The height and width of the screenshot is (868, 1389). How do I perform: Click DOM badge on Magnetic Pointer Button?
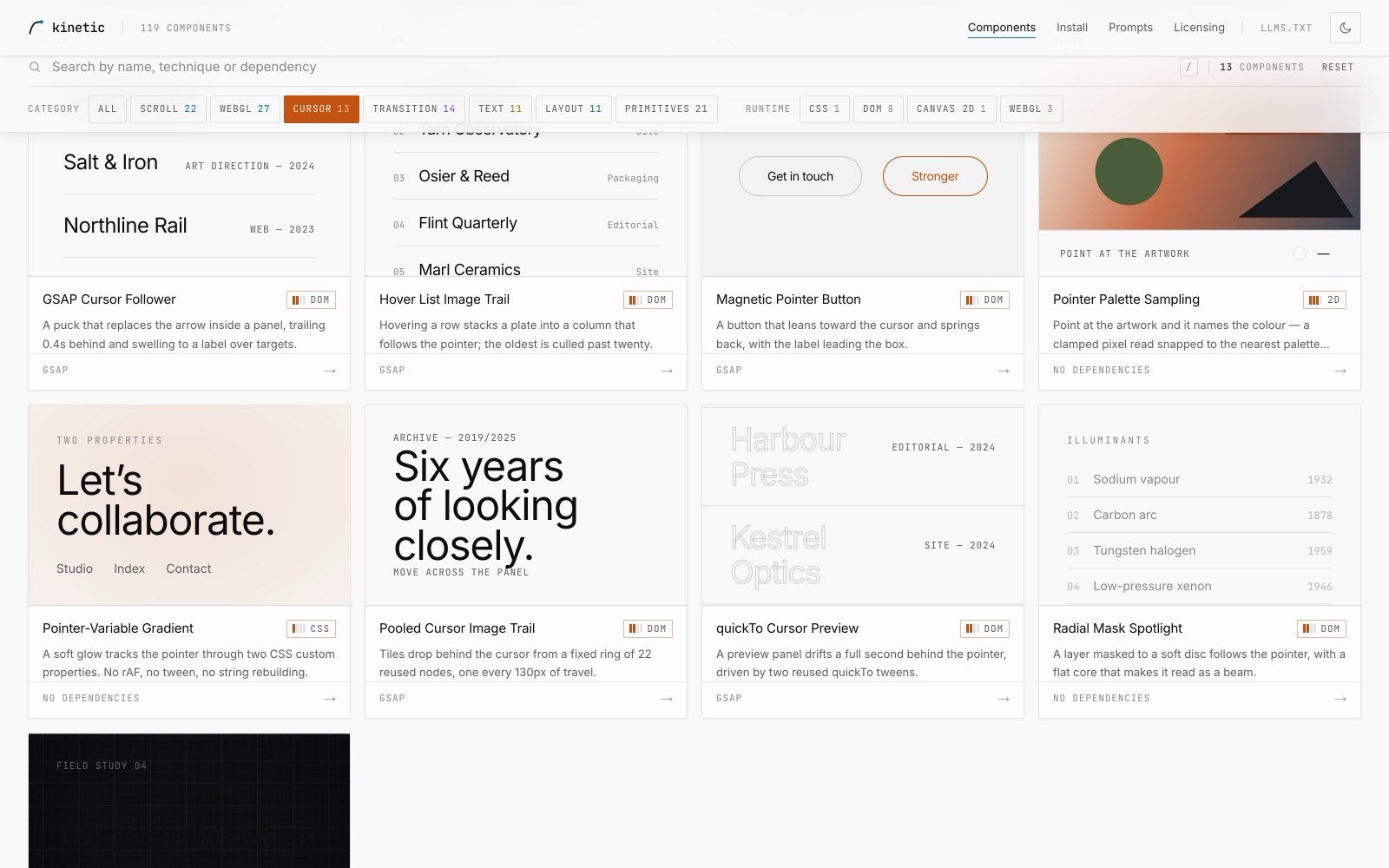[x=984, y=299]
